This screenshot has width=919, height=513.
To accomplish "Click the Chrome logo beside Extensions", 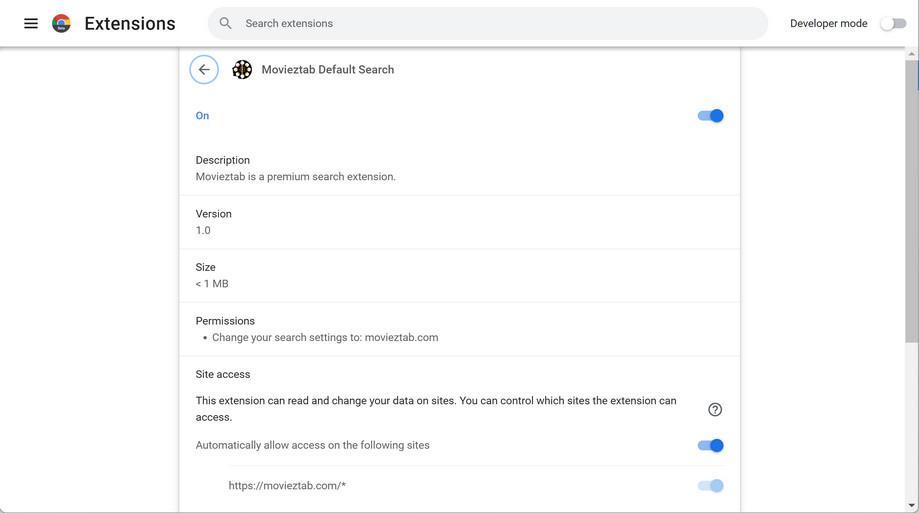I will [x=62, y=23].
